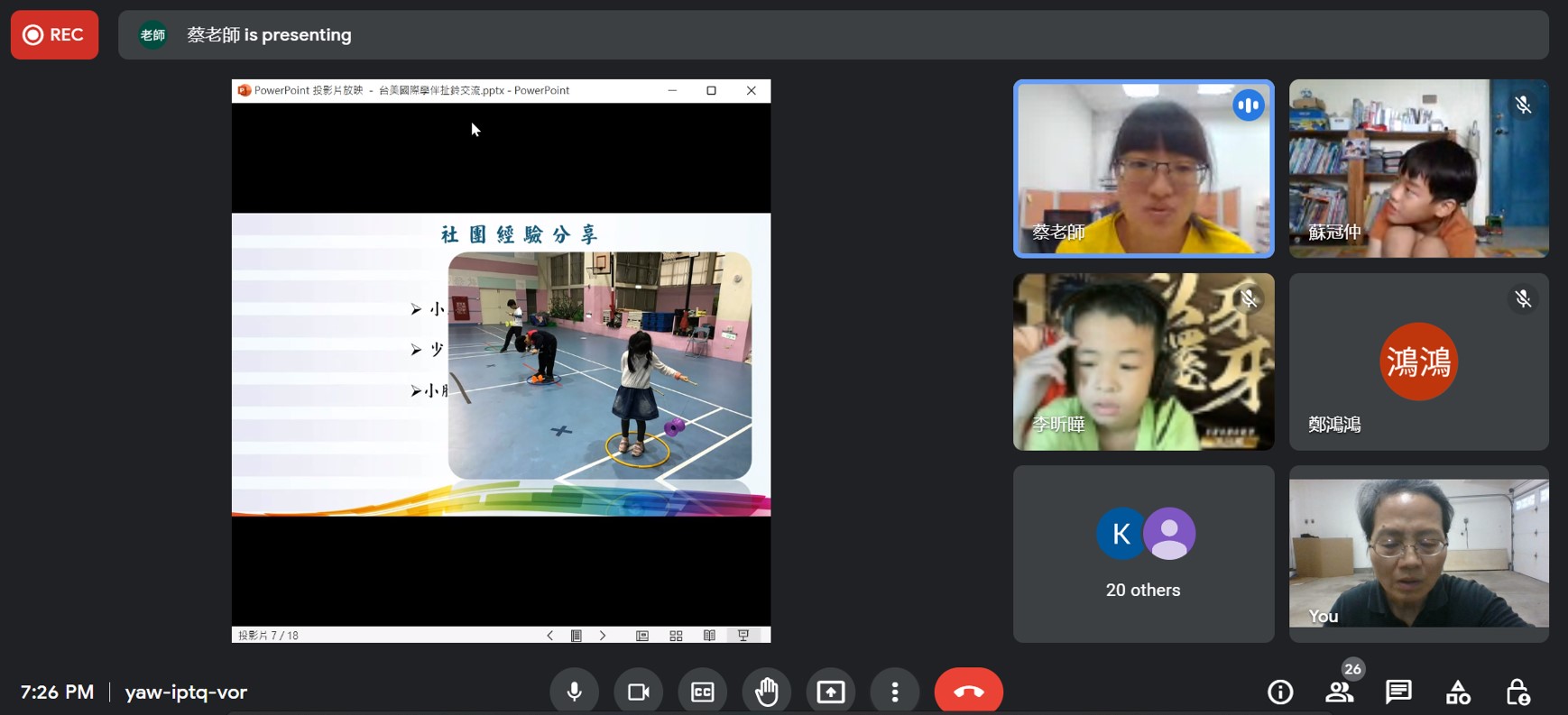1568x715 pixels.
Task: Raise your hand
Action: coord(766,692)
